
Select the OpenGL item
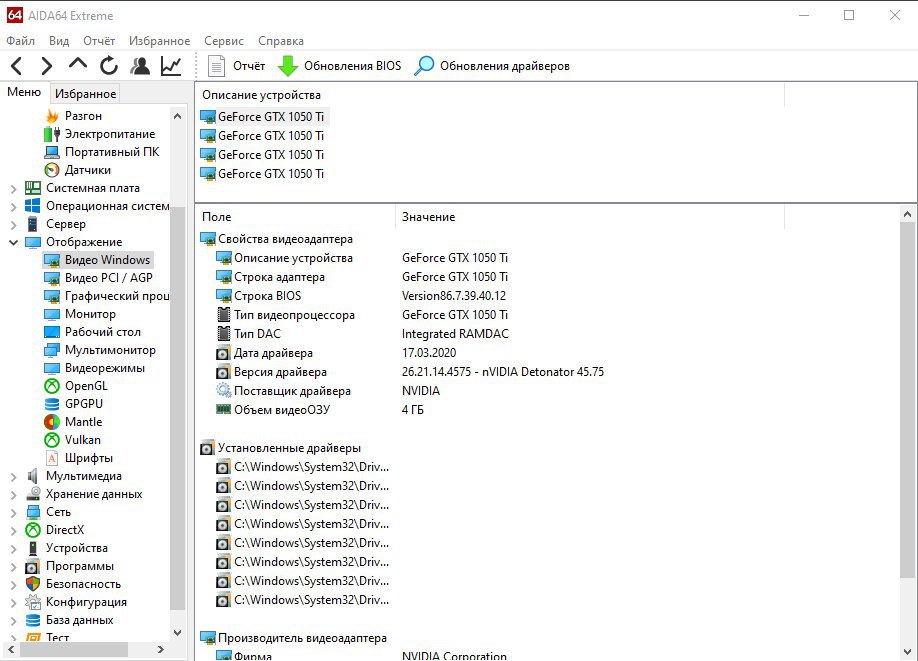76,386
